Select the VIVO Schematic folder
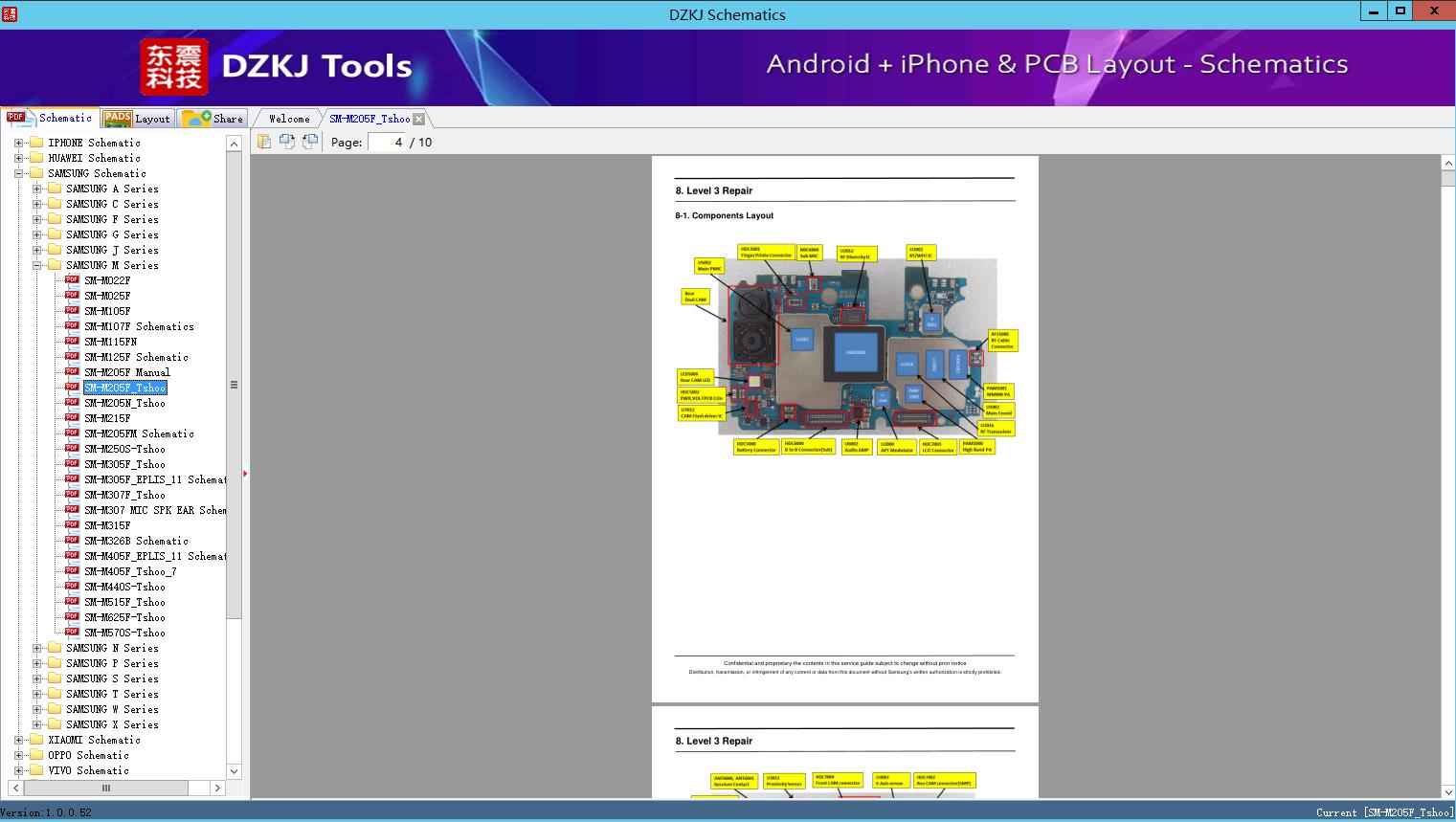Viewport: 1456px width, 822px height. (x=88, y=770)
